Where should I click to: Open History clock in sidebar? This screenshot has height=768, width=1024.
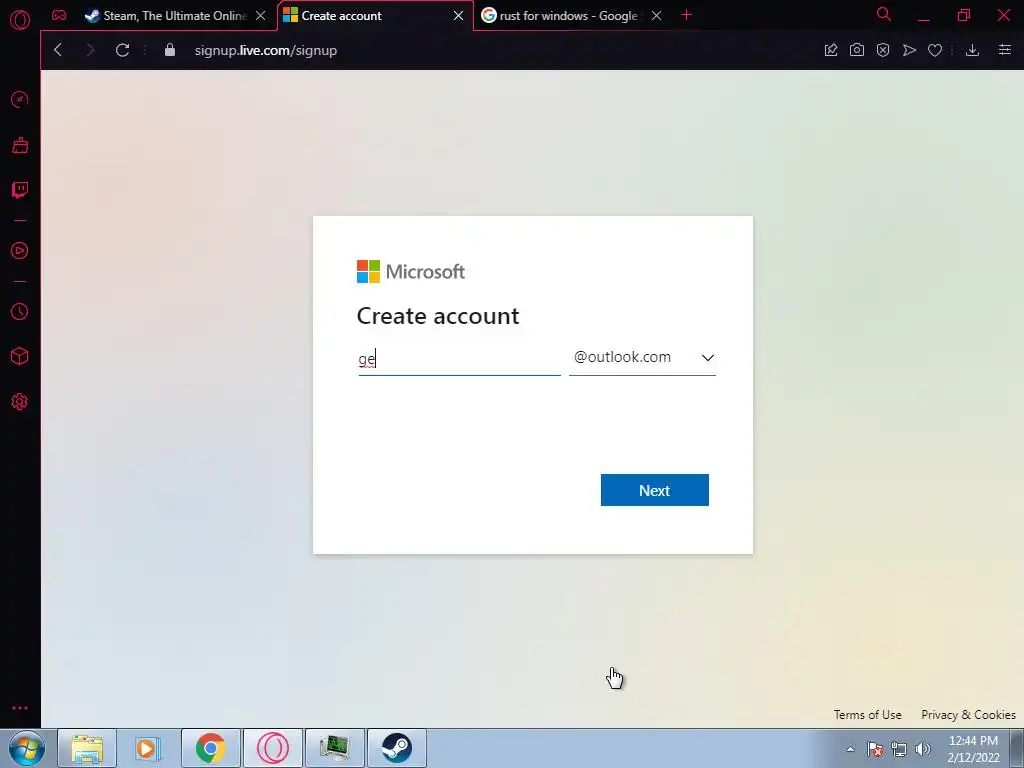pyautogui.click(x=20, y=312)
